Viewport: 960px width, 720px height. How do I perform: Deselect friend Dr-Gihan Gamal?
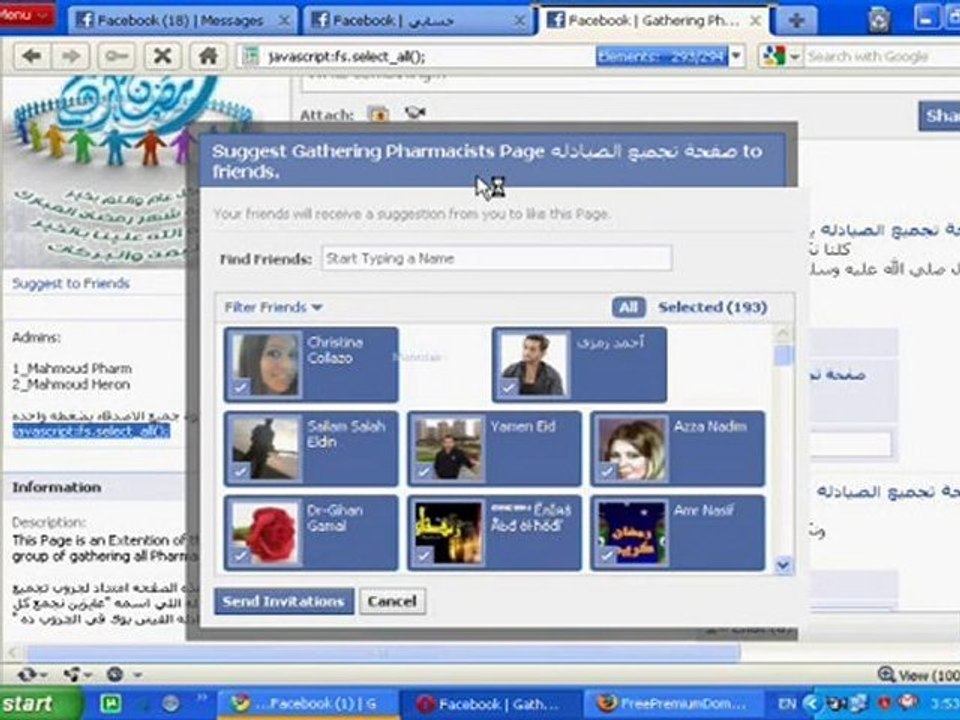pos(311,533)
